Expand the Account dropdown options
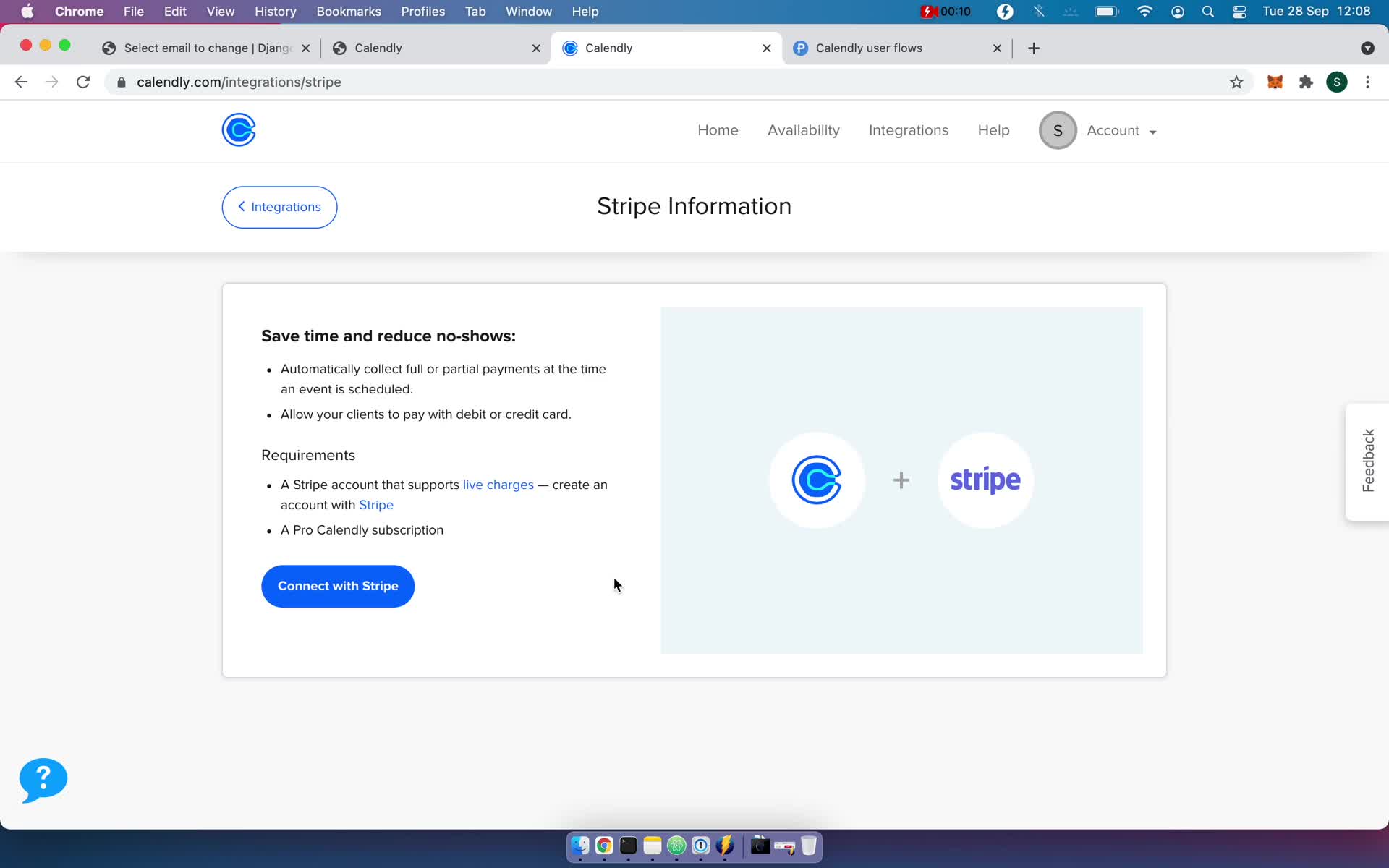The image size is (1389, 868). tap(1120, 130)
